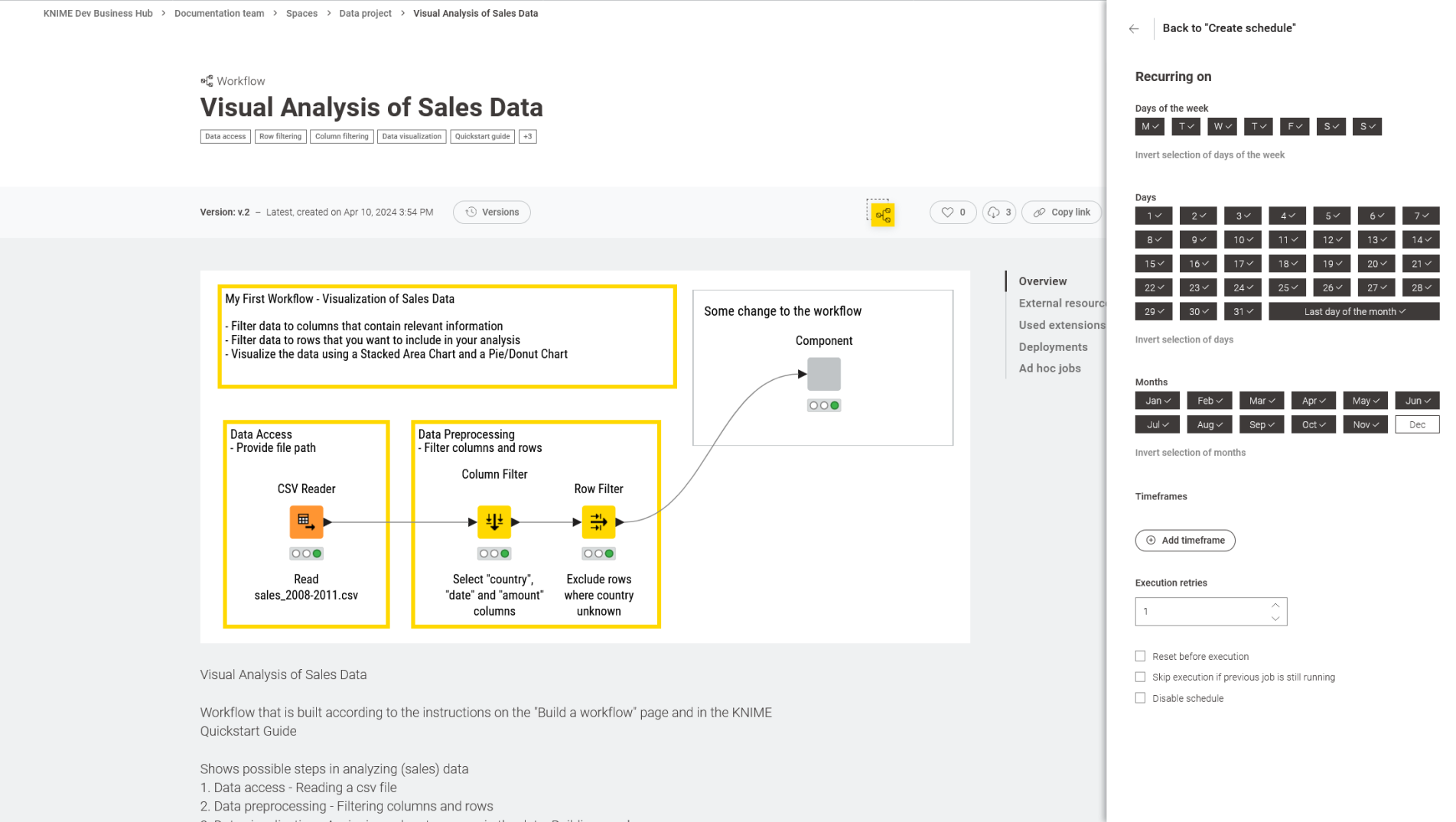This screenshot has width=1456, height=822.
Task: Click the yellow workflow icon in version bar
Action: [882, 215]
